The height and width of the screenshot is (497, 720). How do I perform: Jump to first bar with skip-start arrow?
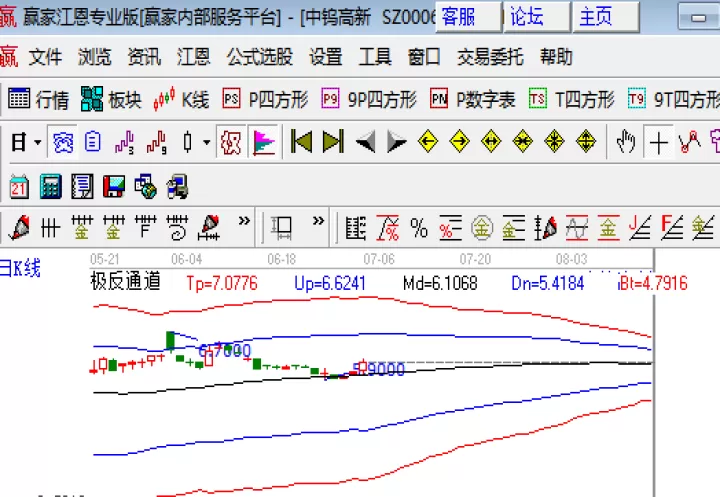tap(302, 141)
